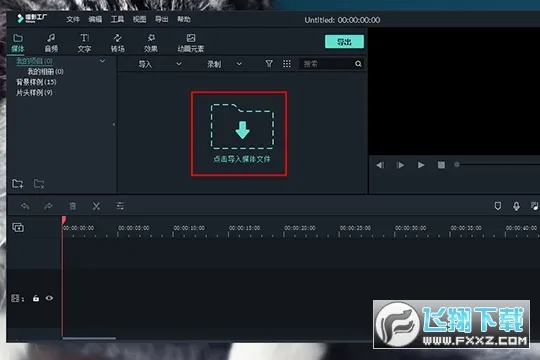Click the marker shield icon

(498, 206)
